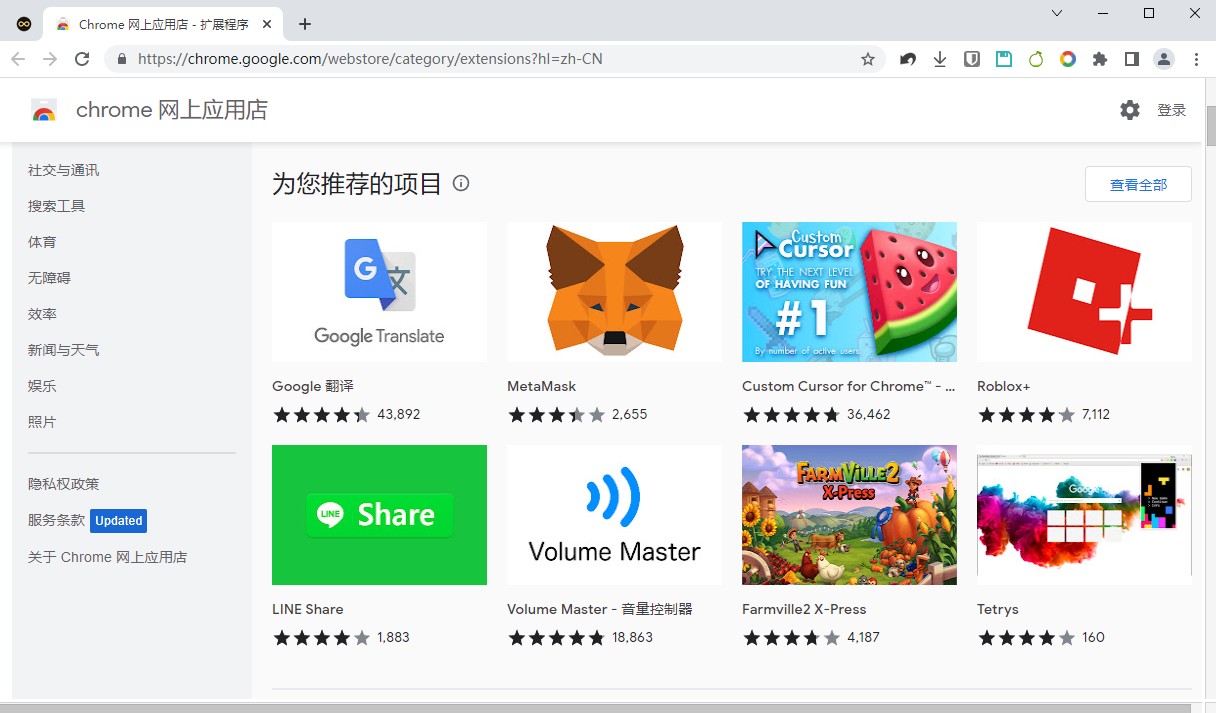Toggle the browser side panel

coord(1132,59)
